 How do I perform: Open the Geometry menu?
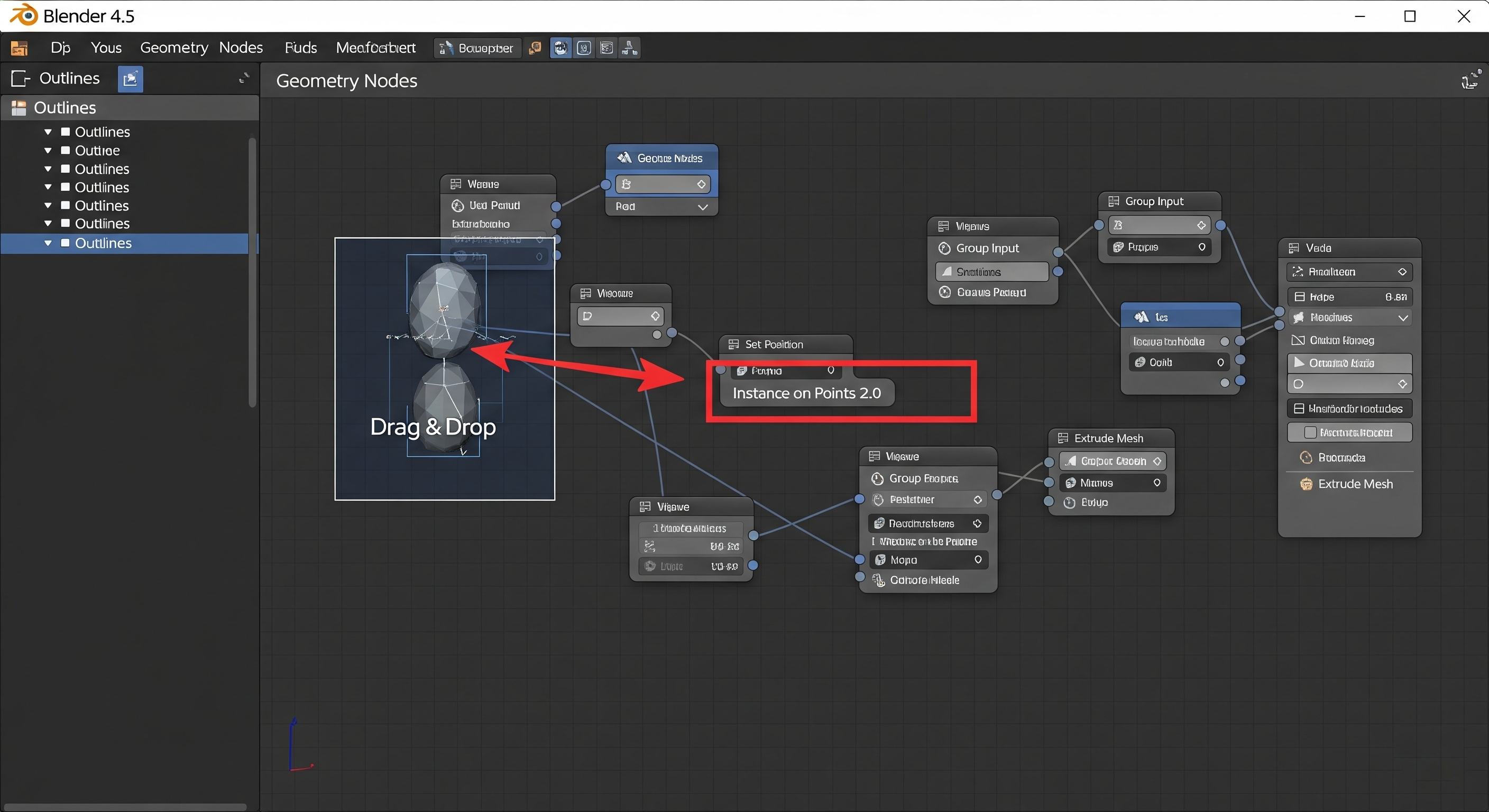(x=173, y=48)
